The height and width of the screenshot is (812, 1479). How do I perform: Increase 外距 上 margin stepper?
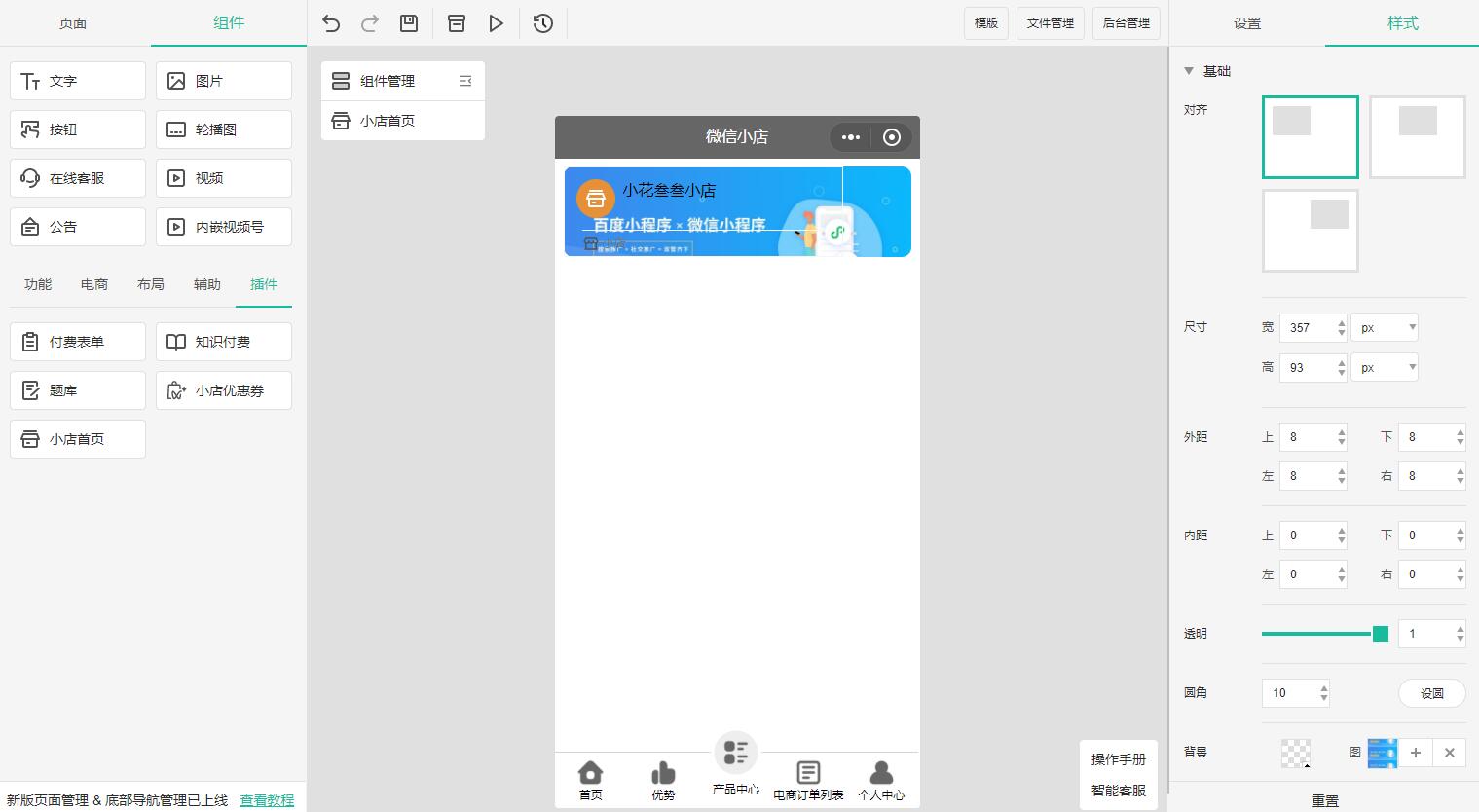[1342, 432]
